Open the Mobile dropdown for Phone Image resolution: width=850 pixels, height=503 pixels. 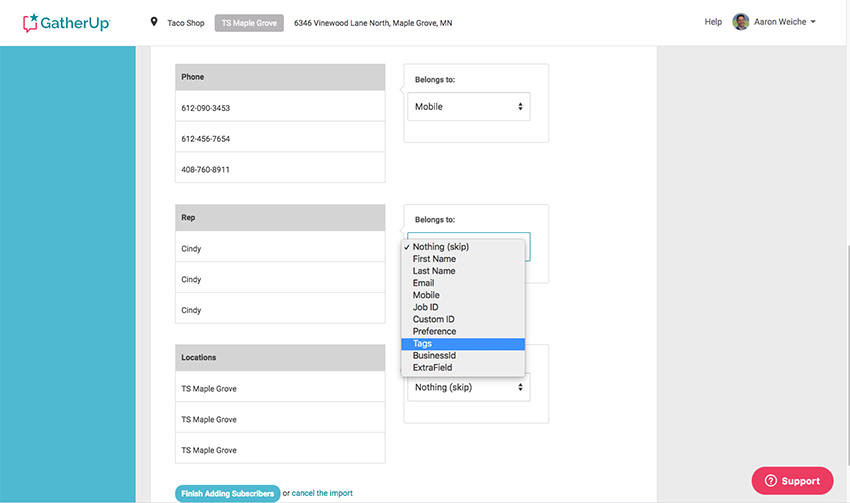[x=469, y=107]
